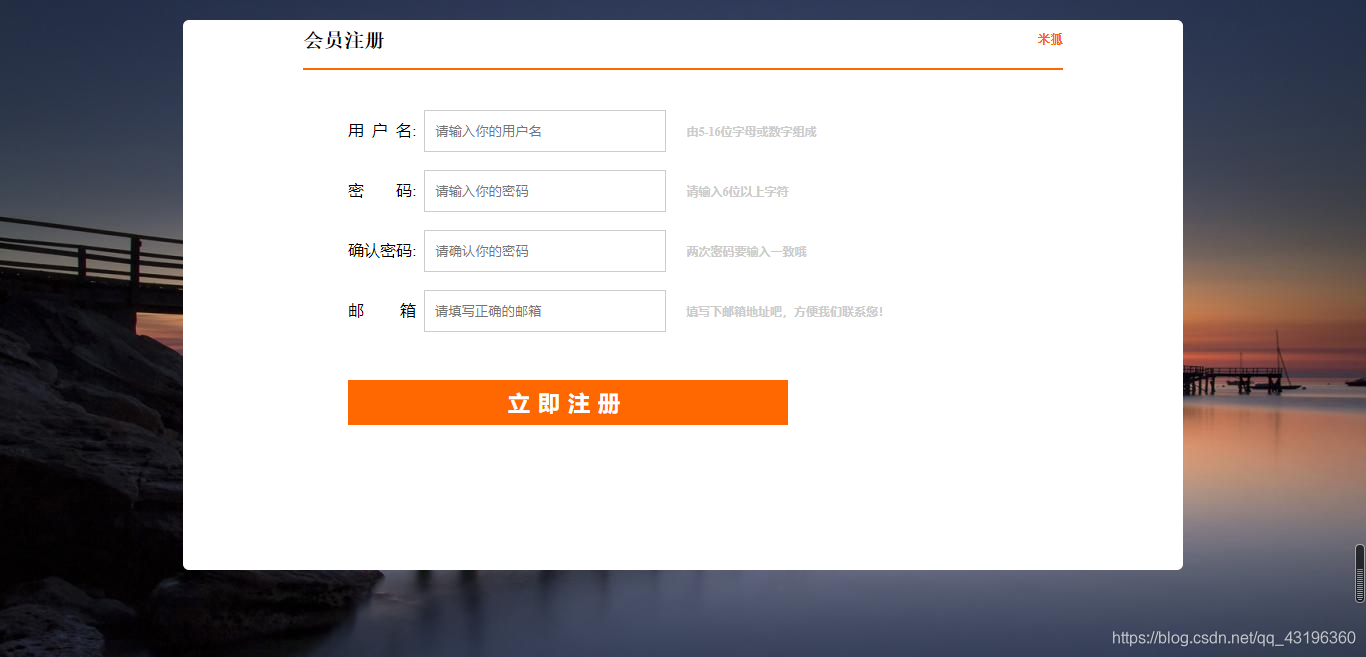Open the 米狐 link in the header
This screenshot has height=657, width=1366.
pos(1050,39)
